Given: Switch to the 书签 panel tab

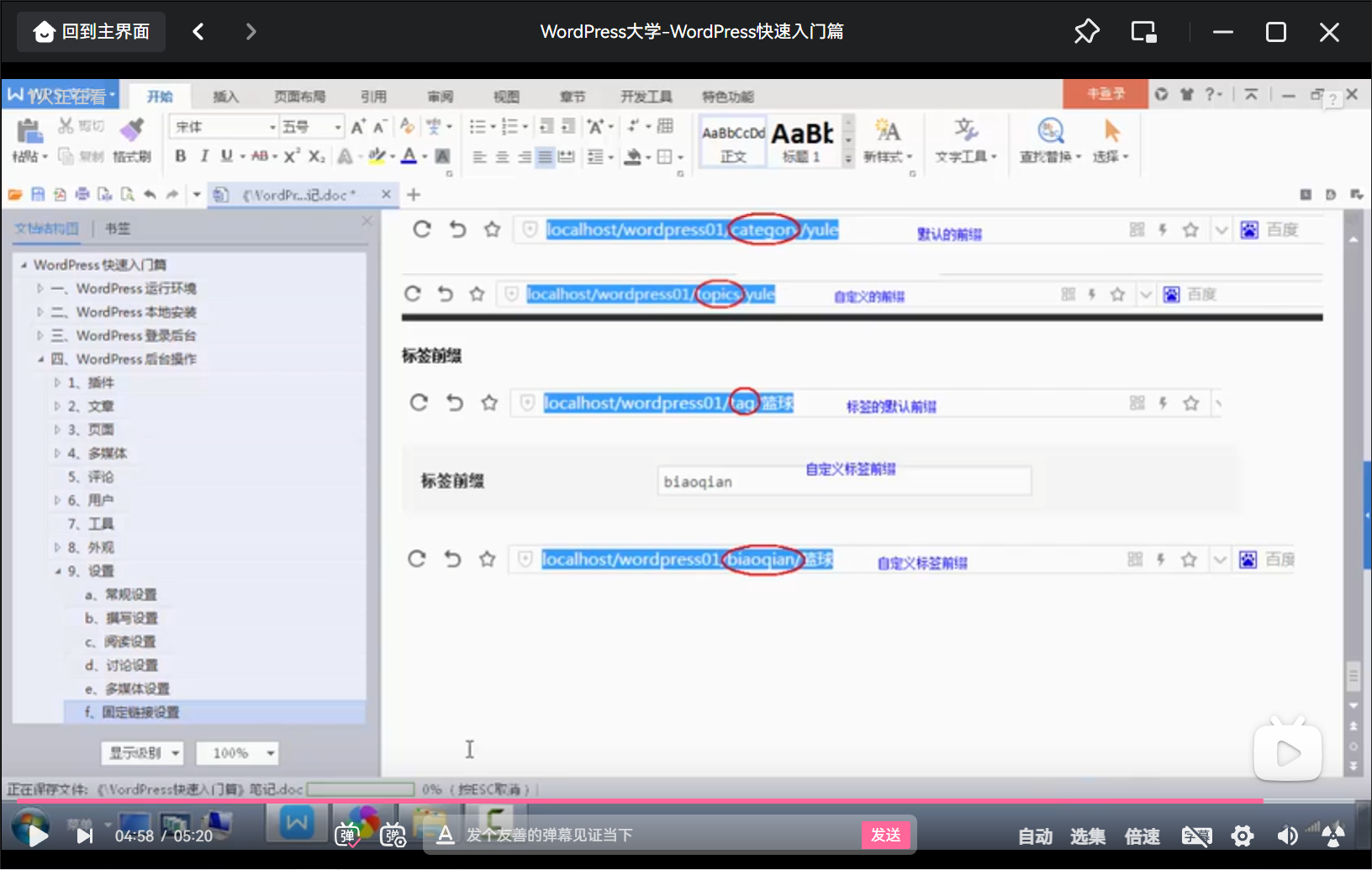Looking at the screenshot, I should [117, 228].
